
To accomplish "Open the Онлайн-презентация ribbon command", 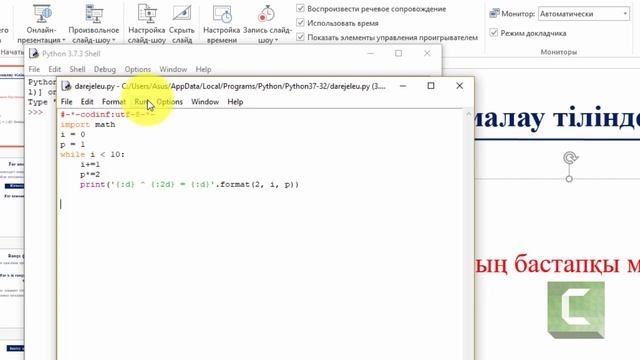I will (41, 24).
